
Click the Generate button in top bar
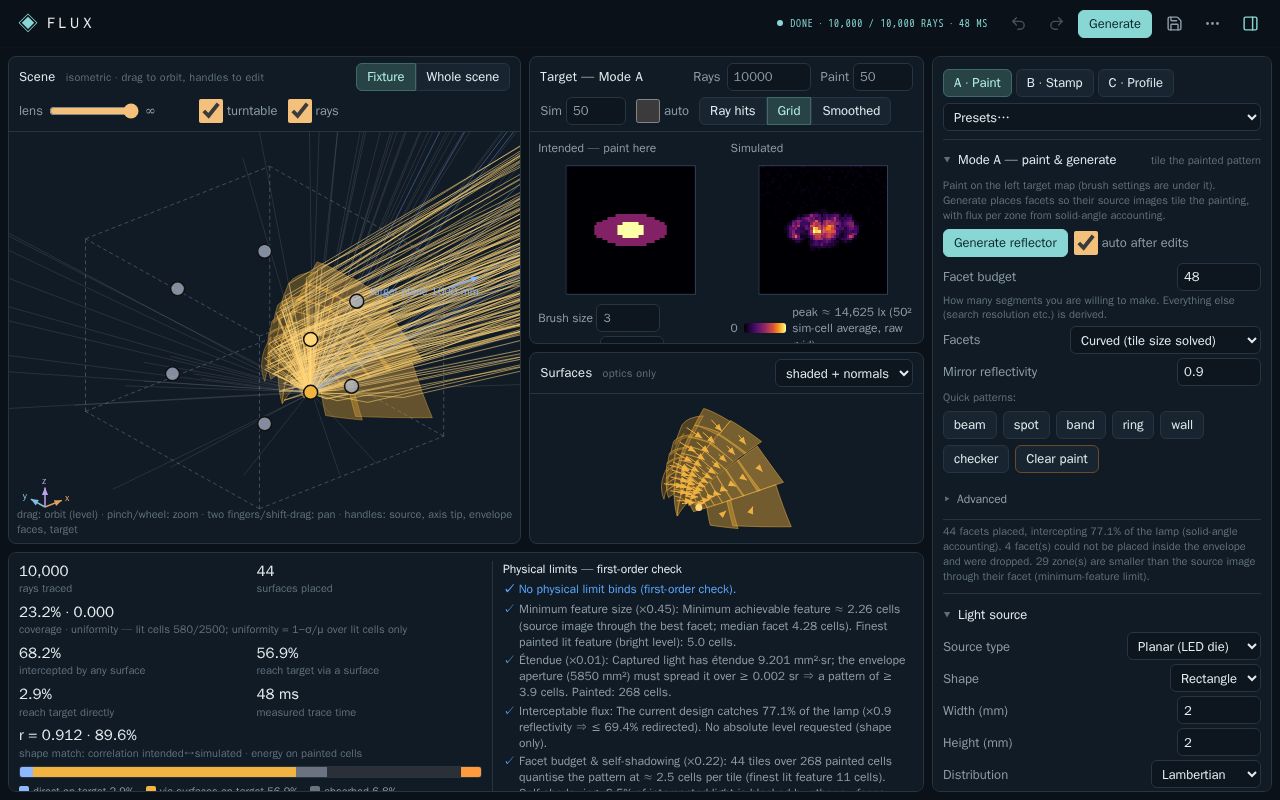coord(1115,24)
